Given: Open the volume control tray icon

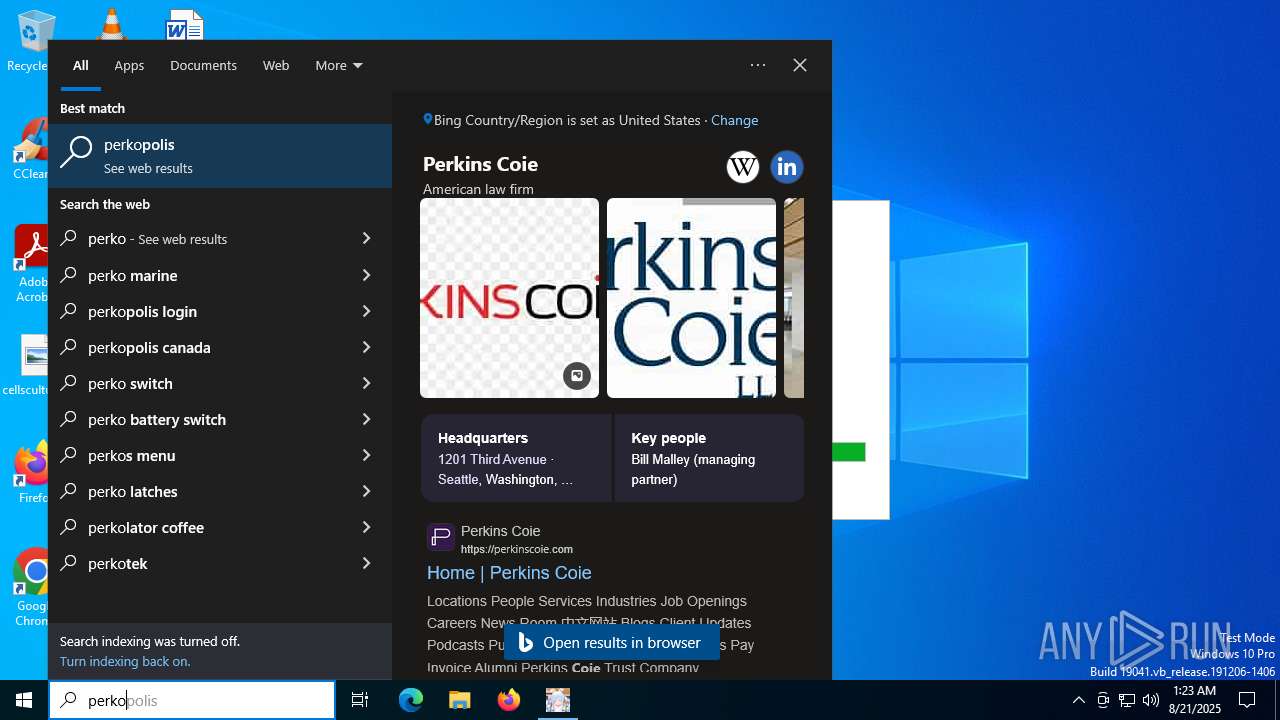Looking at the screenshot, I should pos(1151,700).
